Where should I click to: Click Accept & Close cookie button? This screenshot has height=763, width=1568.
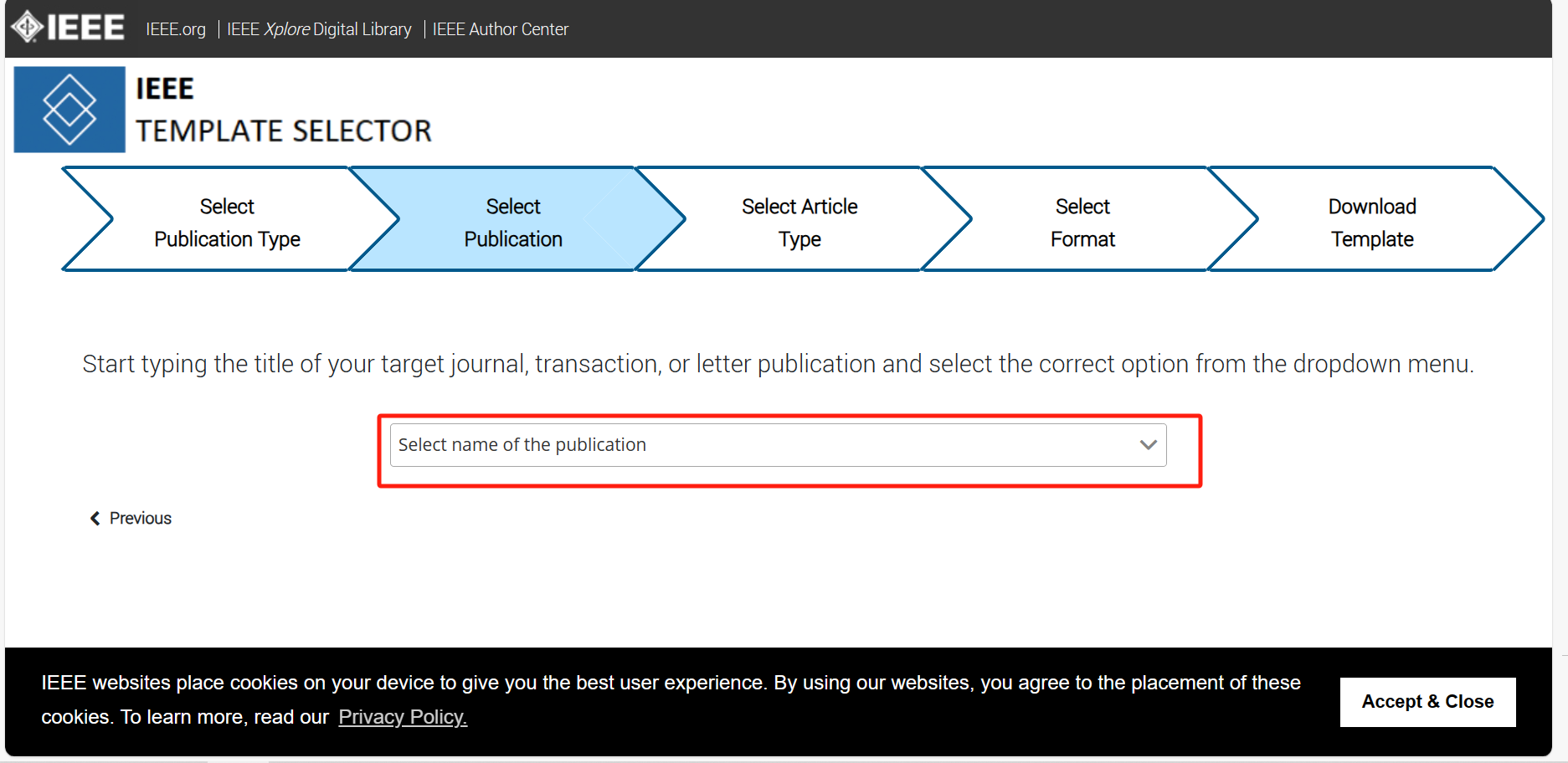pyautogui.click(x=1427, y=702)
